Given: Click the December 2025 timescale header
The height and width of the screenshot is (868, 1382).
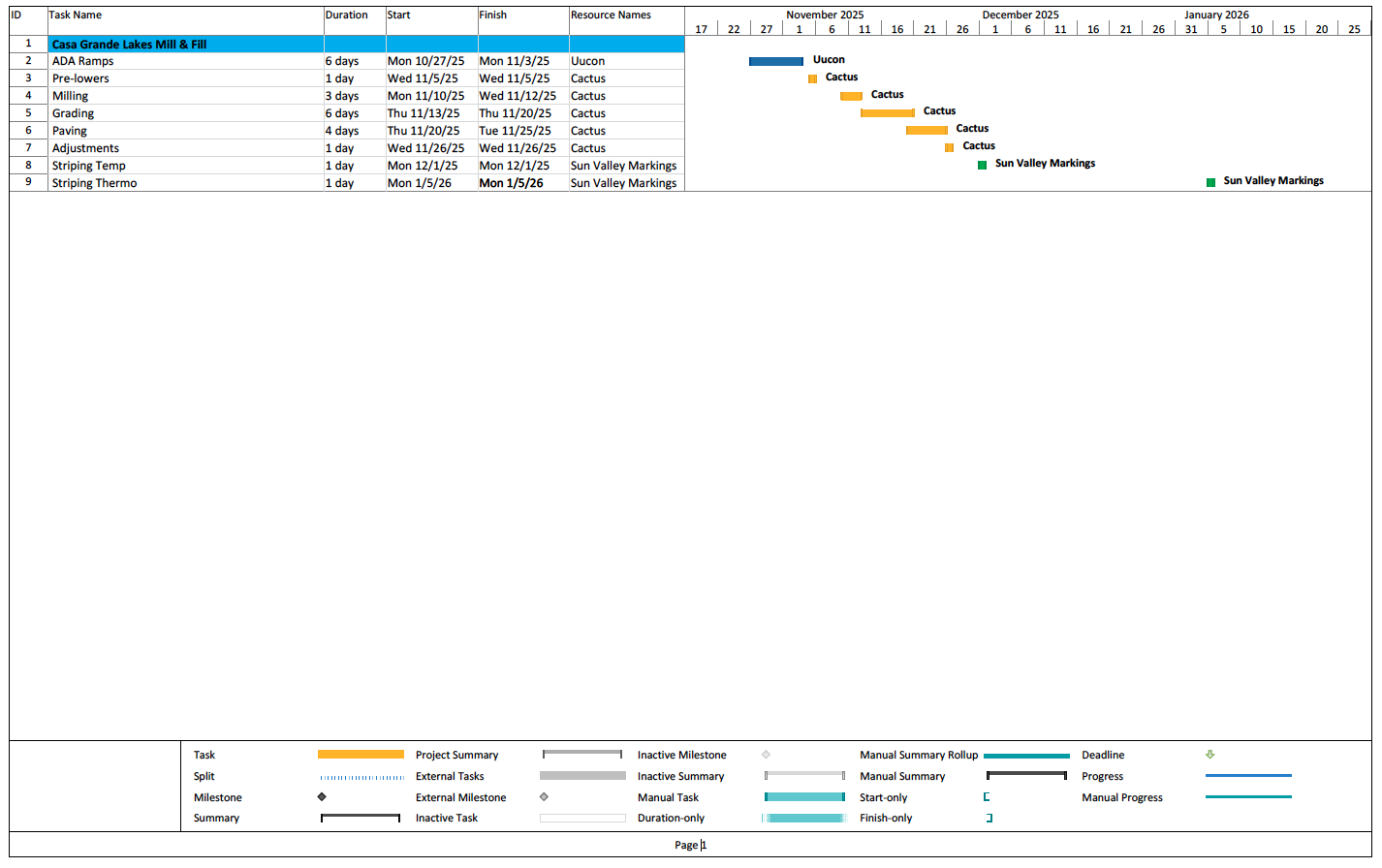Looking at the screenshot, I should pyautogui.click(x=1020, y=15).
